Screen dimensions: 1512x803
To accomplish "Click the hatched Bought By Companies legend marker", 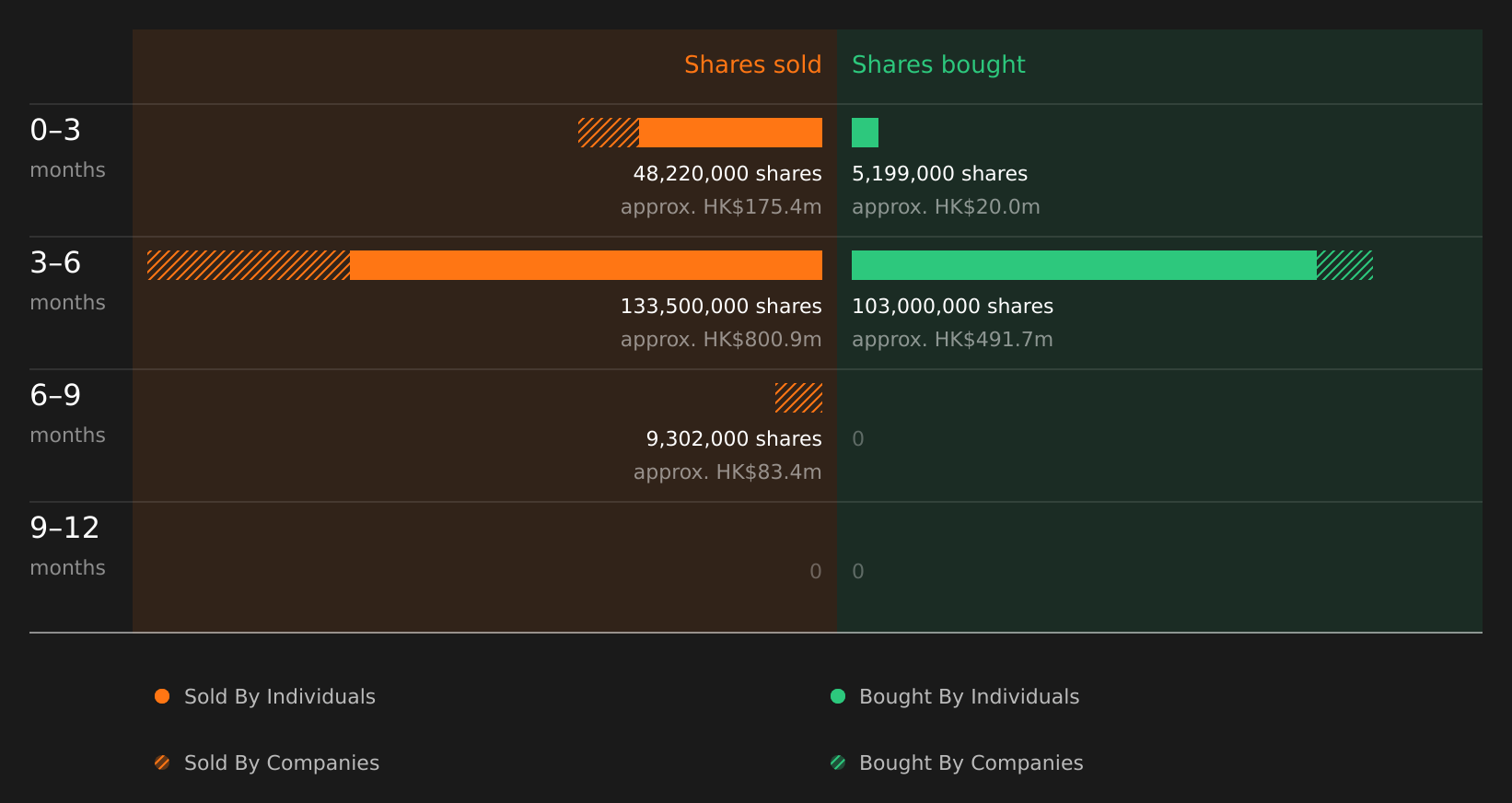I will click(x=838, y=762).
